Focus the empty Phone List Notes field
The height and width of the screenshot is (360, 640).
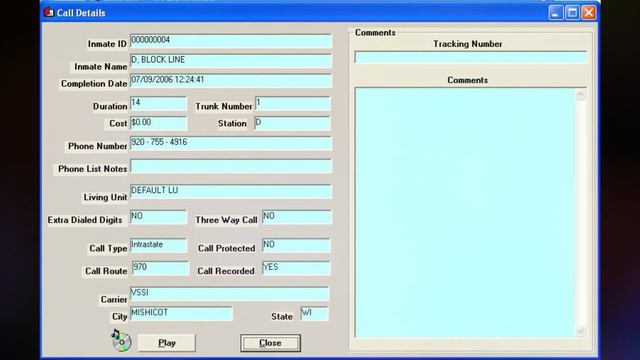(231, 166)
